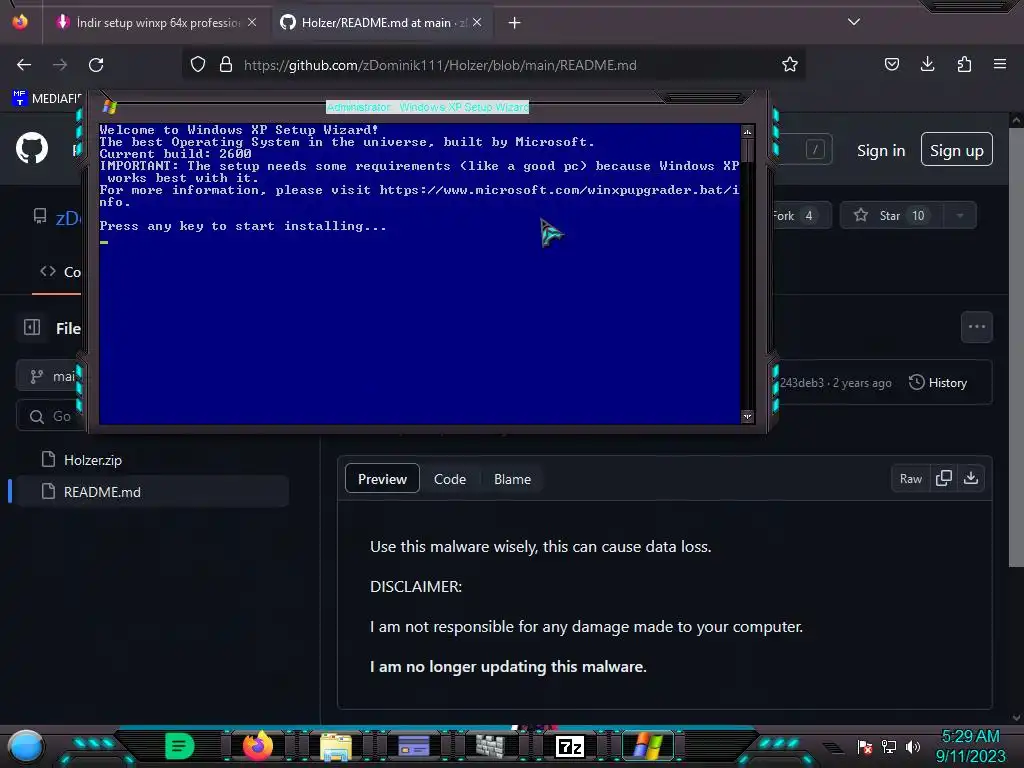
Task: Open 7-Zip from the taskbar
Action: point(569,746)
